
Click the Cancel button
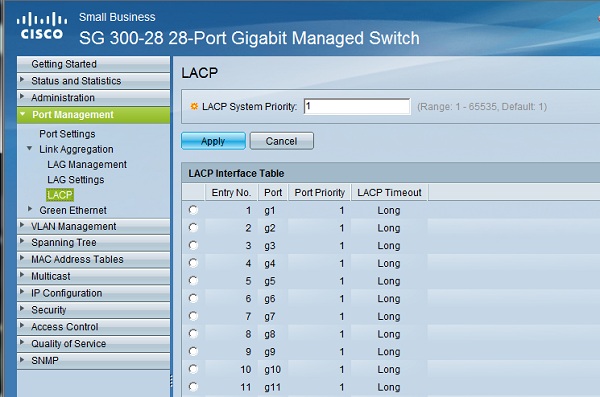281,141
